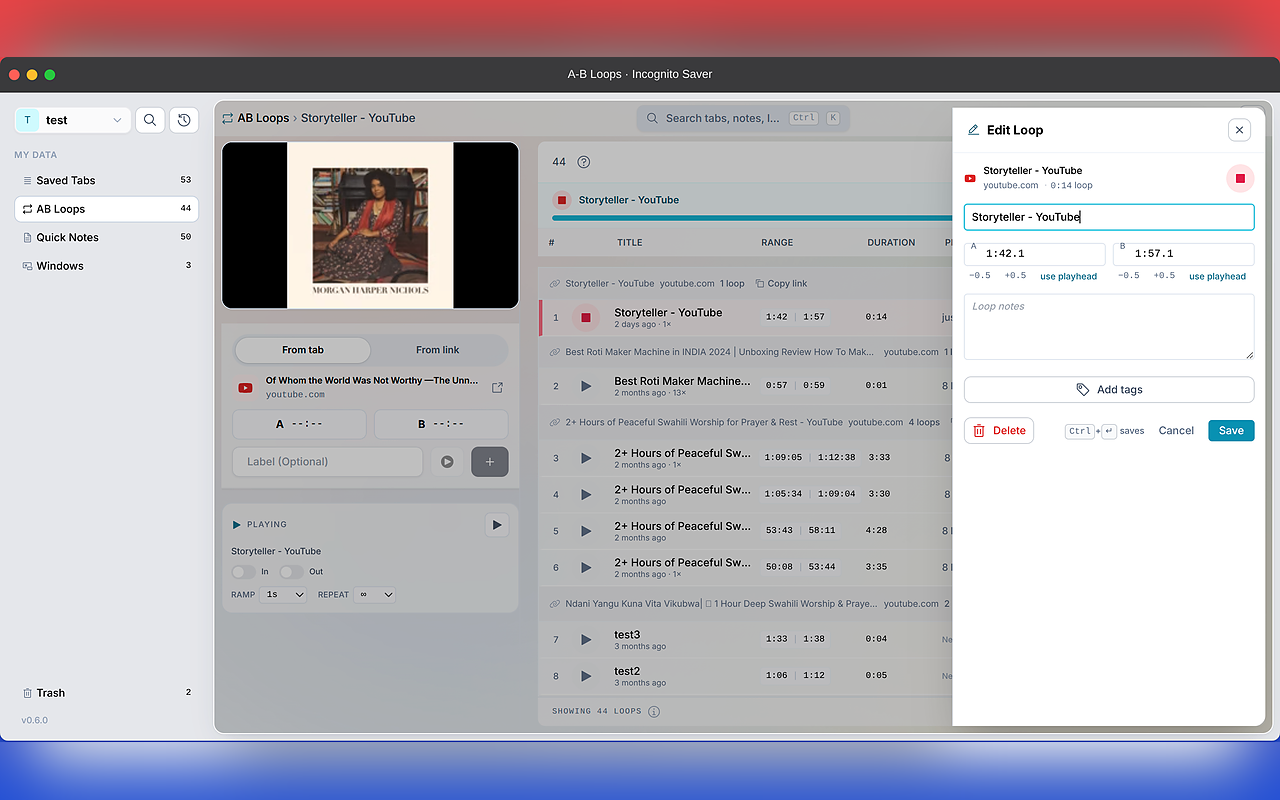Play the test2 loop

point(586,676)
